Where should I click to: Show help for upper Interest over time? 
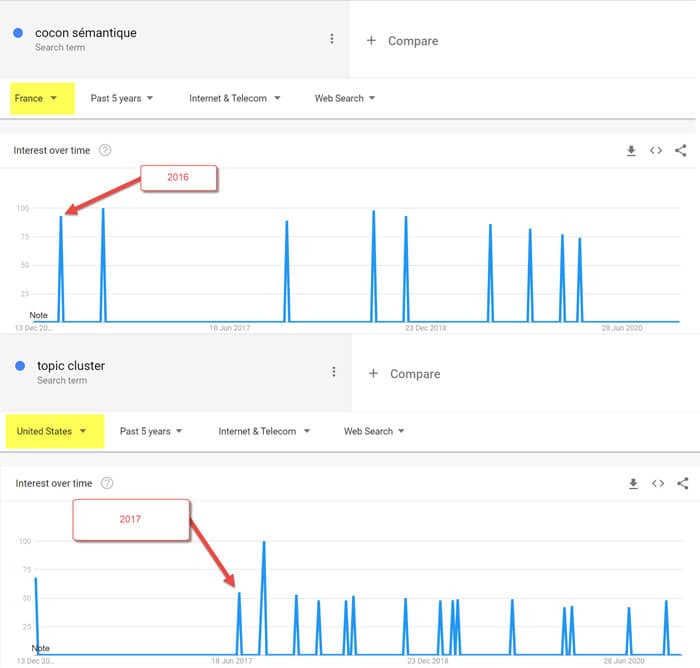pyautogui.click(x=105, y=151)
